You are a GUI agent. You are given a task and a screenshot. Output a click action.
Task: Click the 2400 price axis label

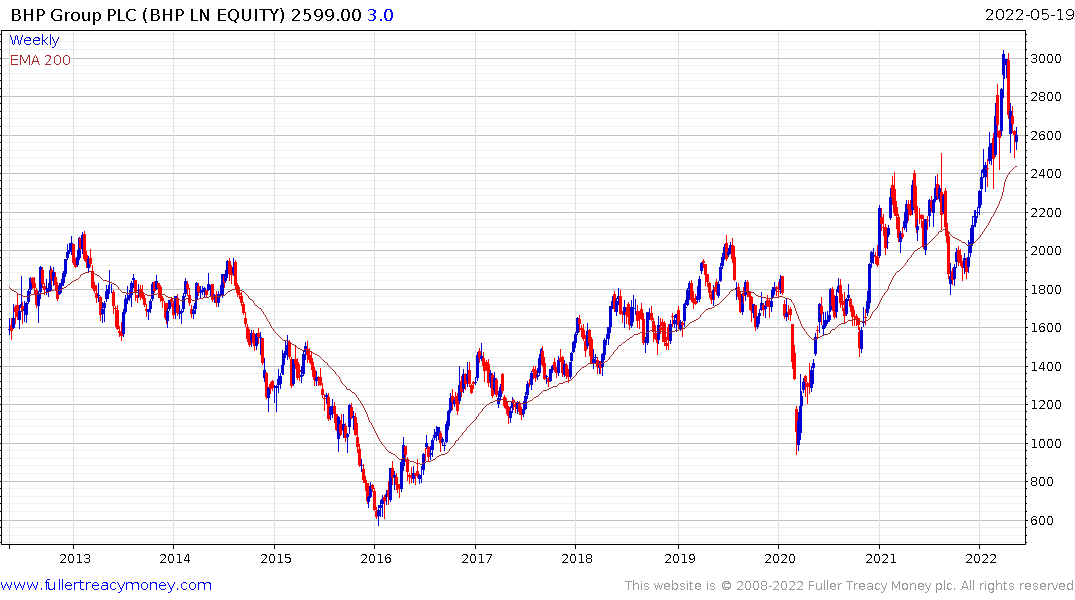[x=1046, y=174]
